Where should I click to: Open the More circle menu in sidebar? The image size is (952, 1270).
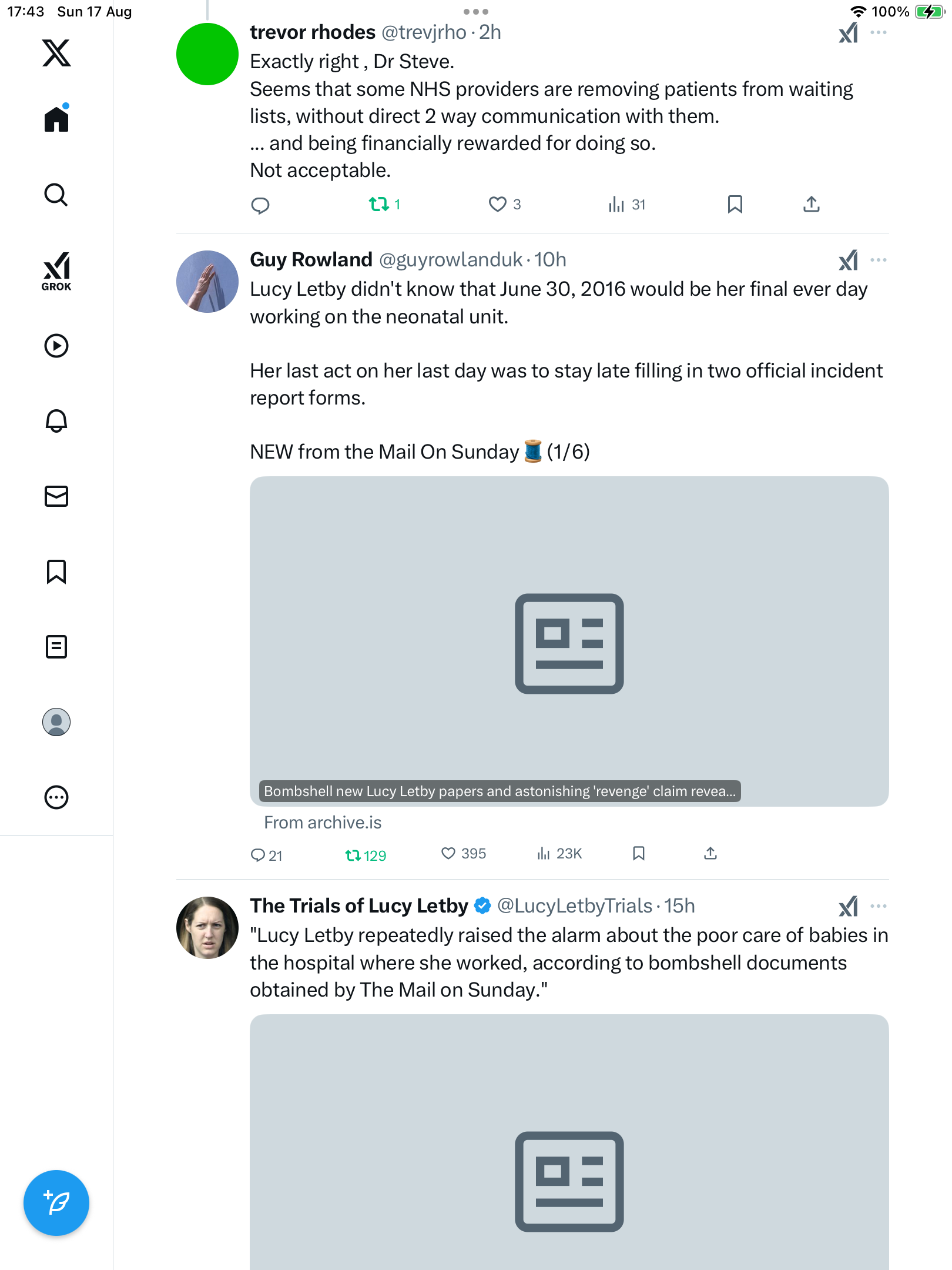pyautogui.click(x=56, y=797)
